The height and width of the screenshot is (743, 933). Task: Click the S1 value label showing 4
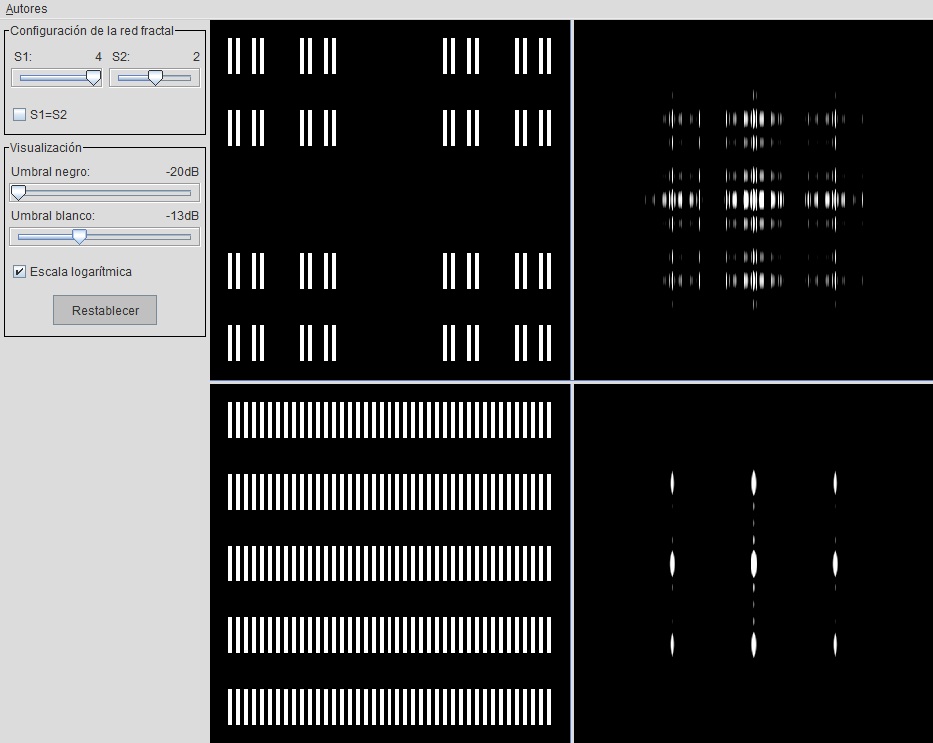pyautogui.click(x=98, y=57)
